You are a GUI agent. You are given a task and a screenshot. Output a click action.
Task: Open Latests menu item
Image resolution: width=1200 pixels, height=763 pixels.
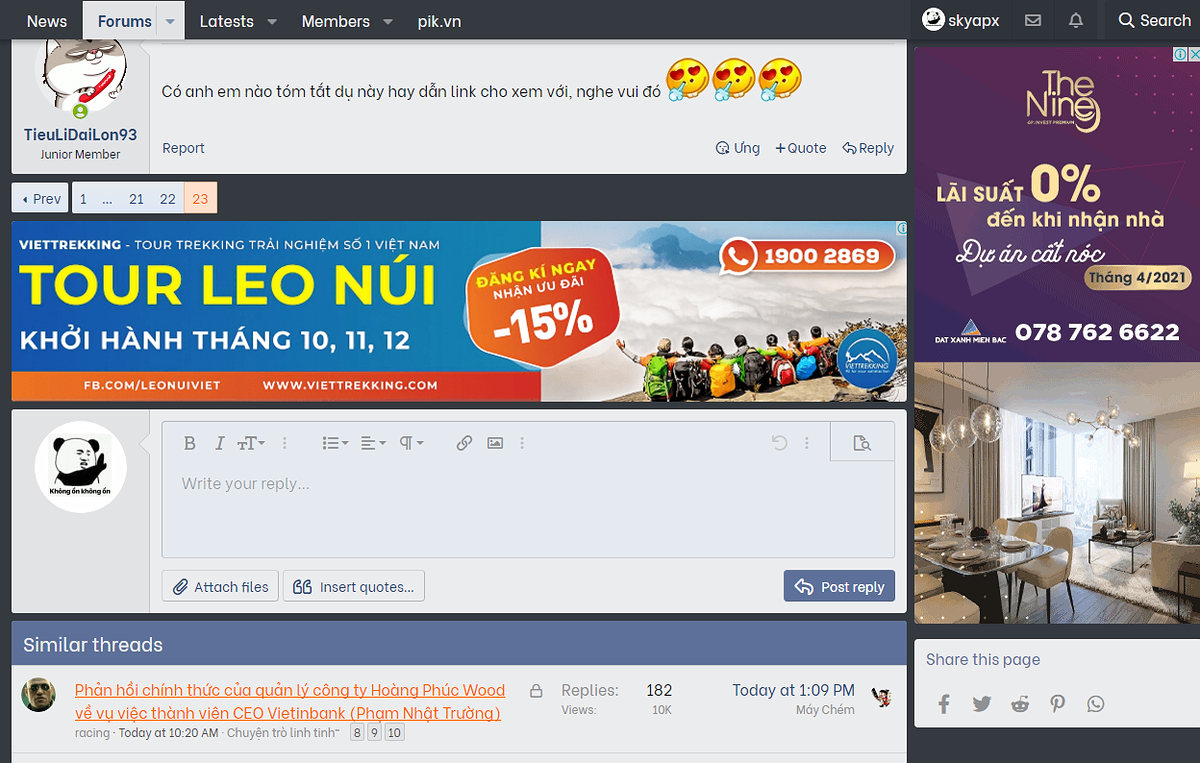coord(226,21)
